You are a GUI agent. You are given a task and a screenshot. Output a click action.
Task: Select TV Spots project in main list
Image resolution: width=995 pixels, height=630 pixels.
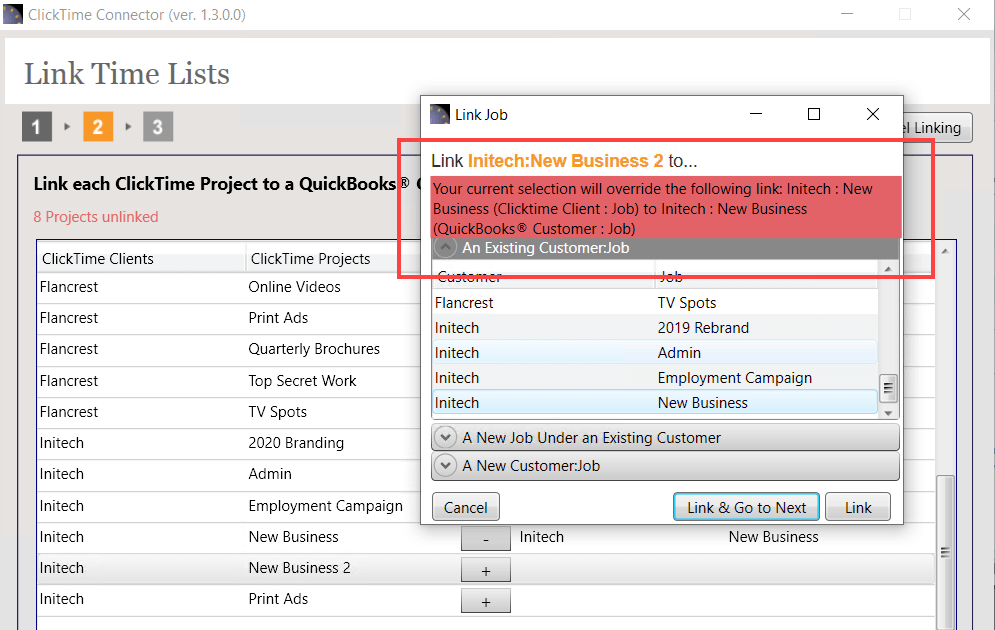[x=229, y=412]
